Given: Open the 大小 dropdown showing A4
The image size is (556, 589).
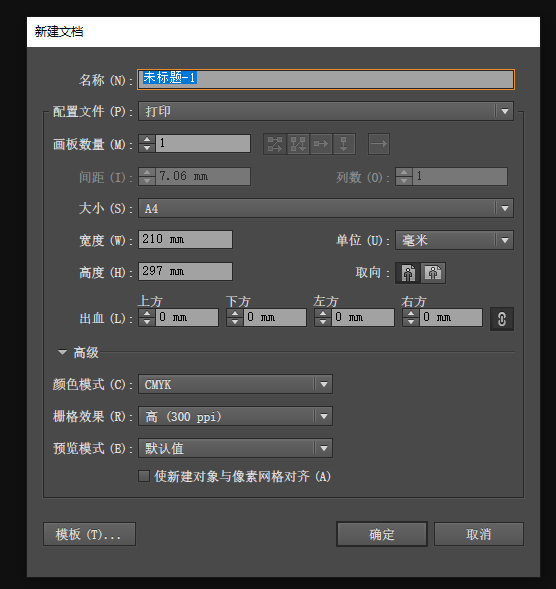Looking at the screenshot, I should coord(326,208).
